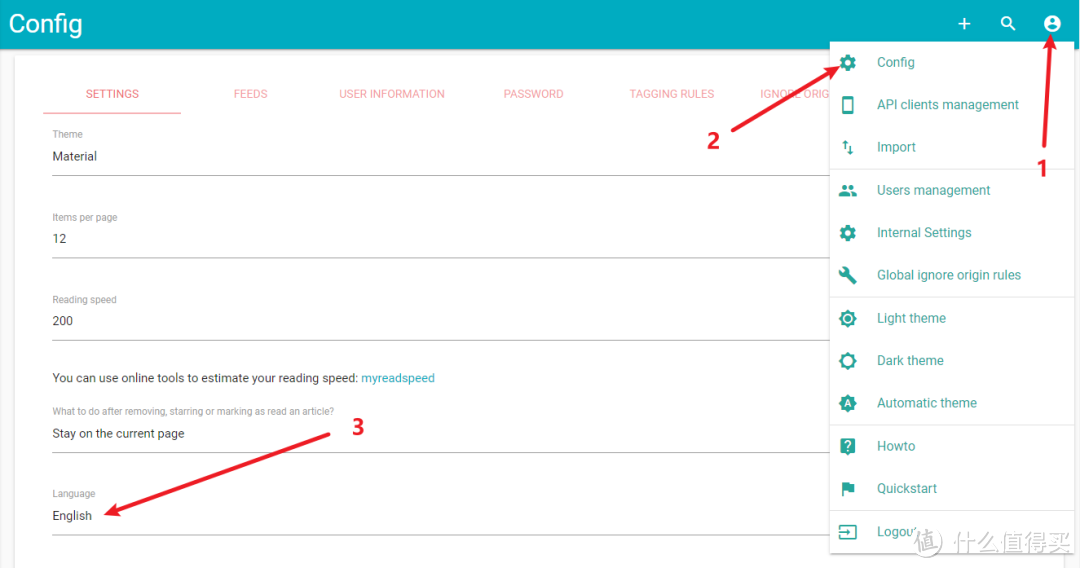Click the Users management people icon
The image size is (1080, 568).
coord(848,190)
